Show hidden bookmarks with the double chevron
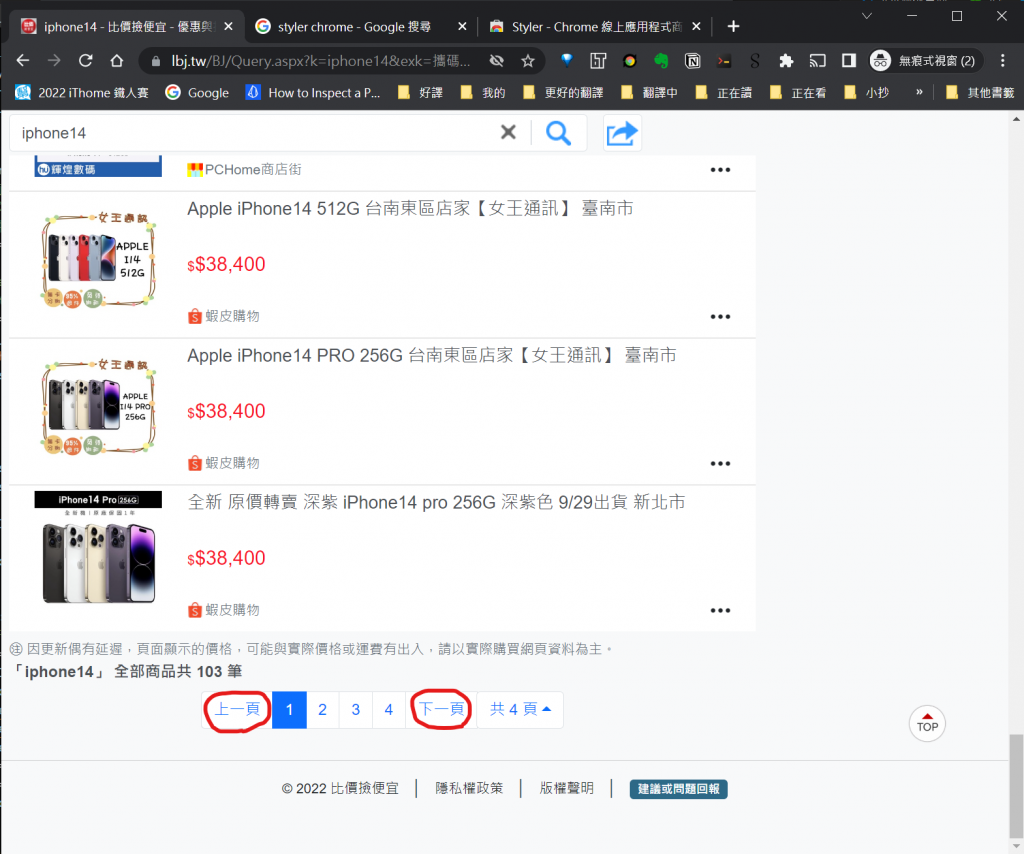The image size is (1024, 854). (920, 92)
